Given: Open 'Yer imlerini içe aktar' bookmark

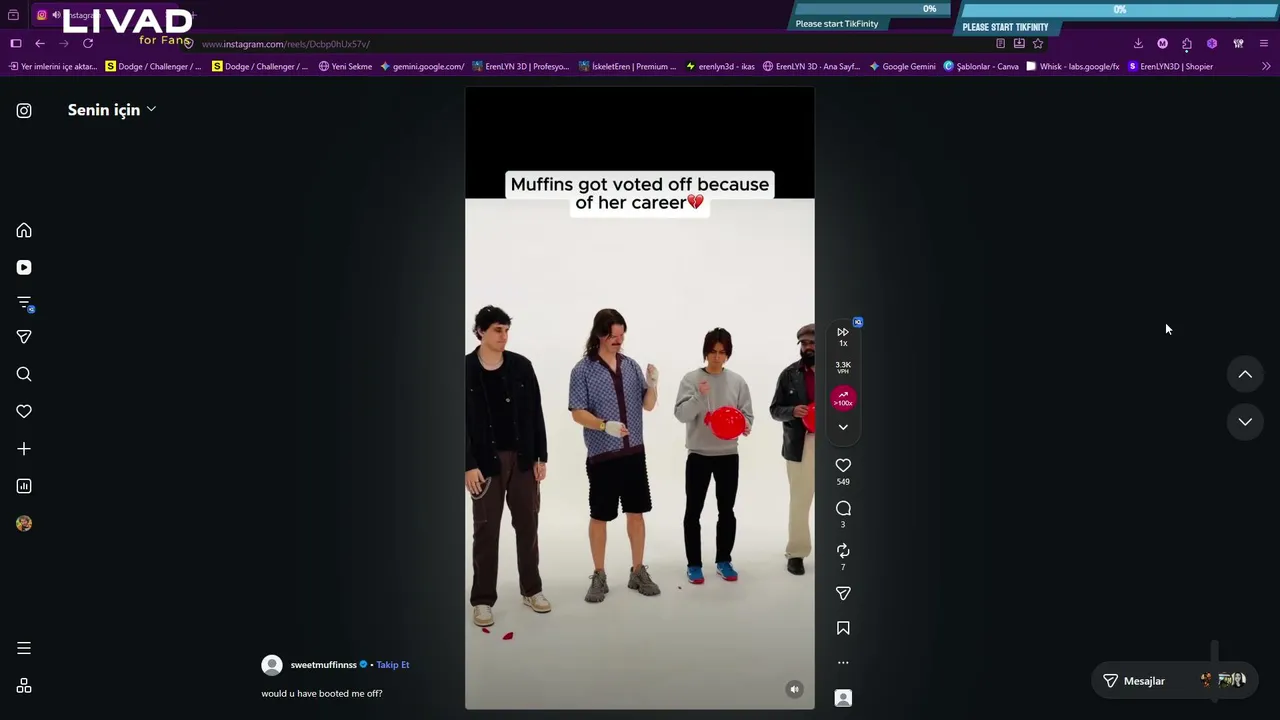Looking at the screenshot, I should coord(53,67).
